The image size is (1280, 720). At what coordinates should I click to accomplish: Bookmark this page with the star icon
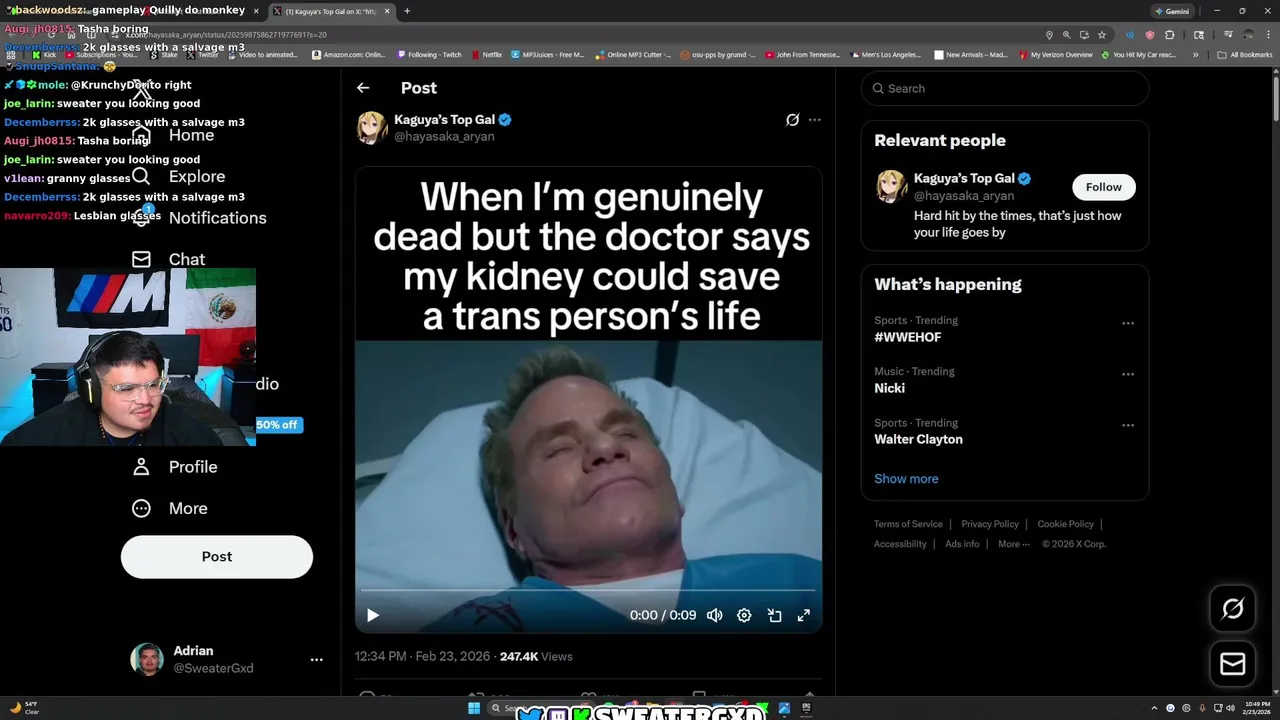[1102, 35]
